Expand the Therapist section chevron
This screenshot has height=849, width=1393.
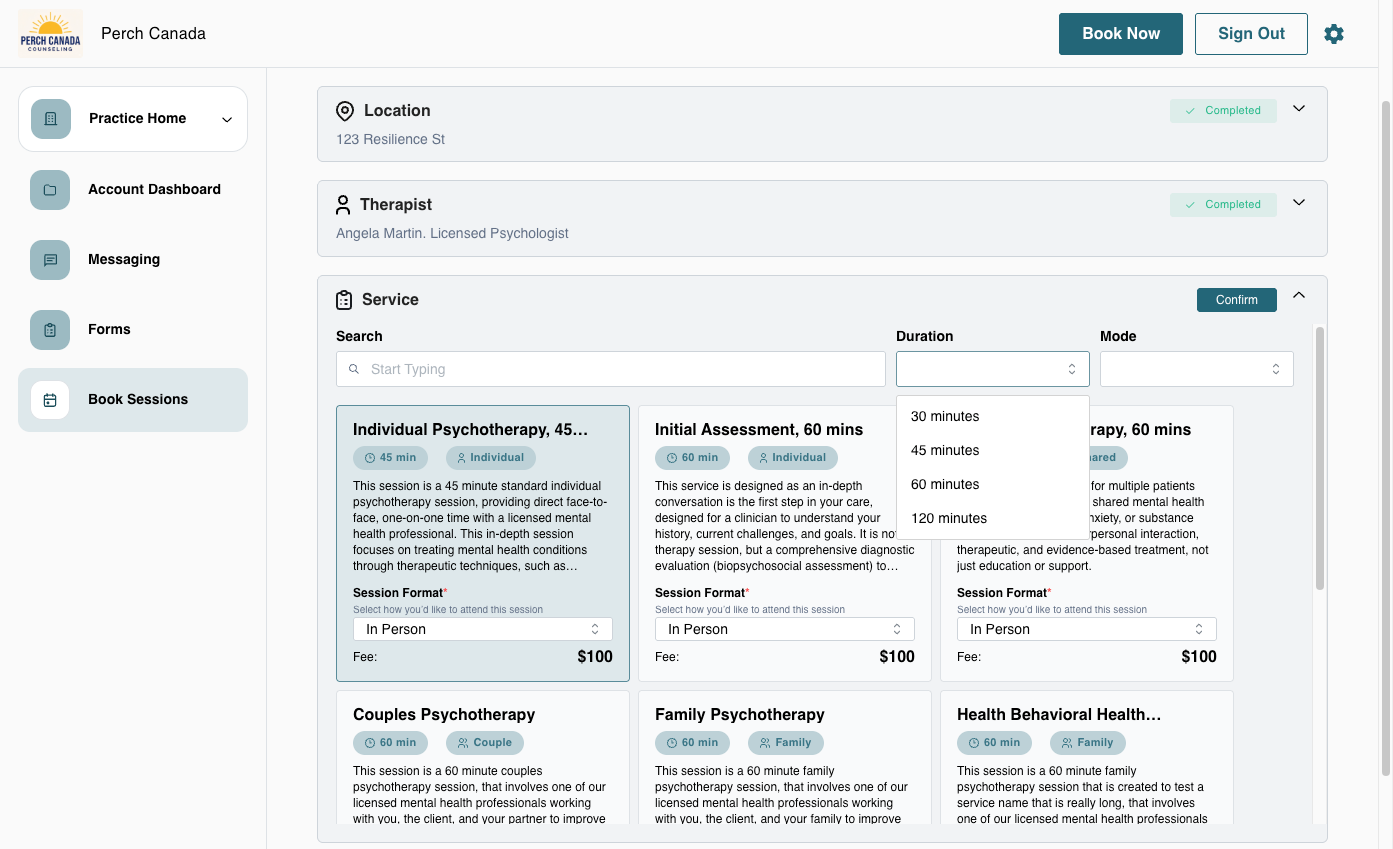(x=1299, y=203)
